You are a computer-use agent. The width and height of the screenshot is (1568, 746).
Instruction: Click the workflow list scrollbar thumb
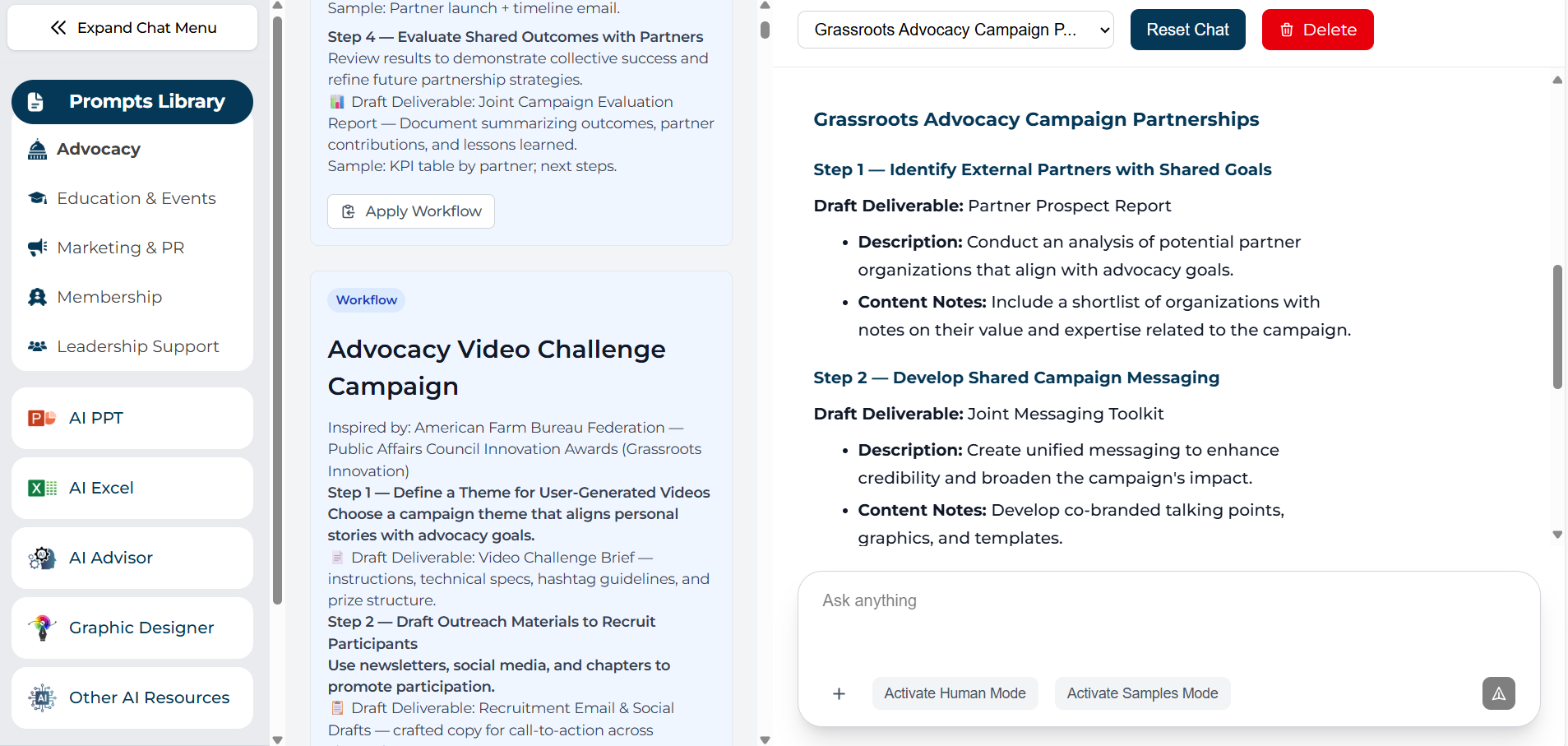click(x=765, y=30)
